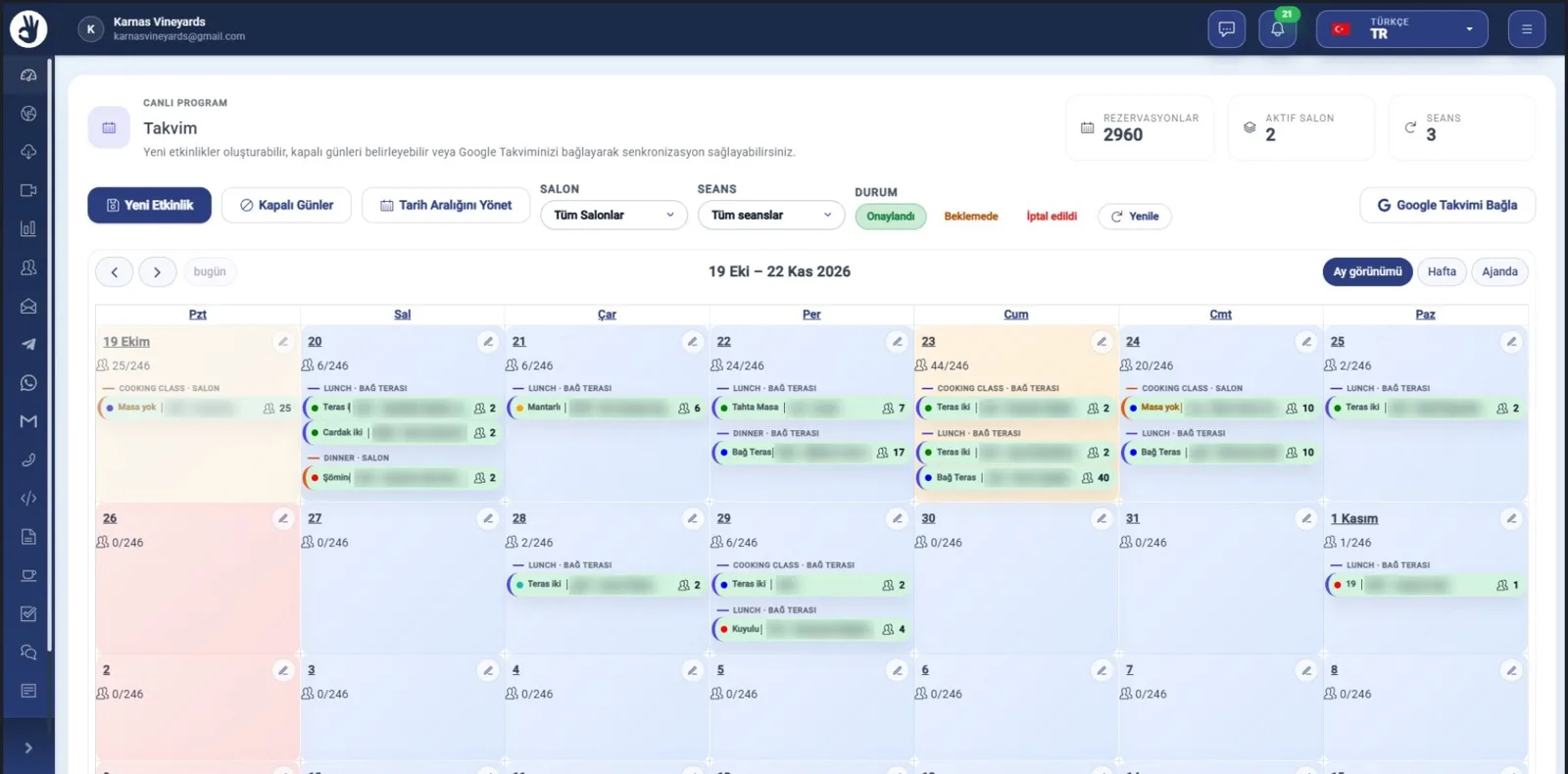Open the cloud download icon in sidebar
The image size is (1568, 774).
pos(28,152)
